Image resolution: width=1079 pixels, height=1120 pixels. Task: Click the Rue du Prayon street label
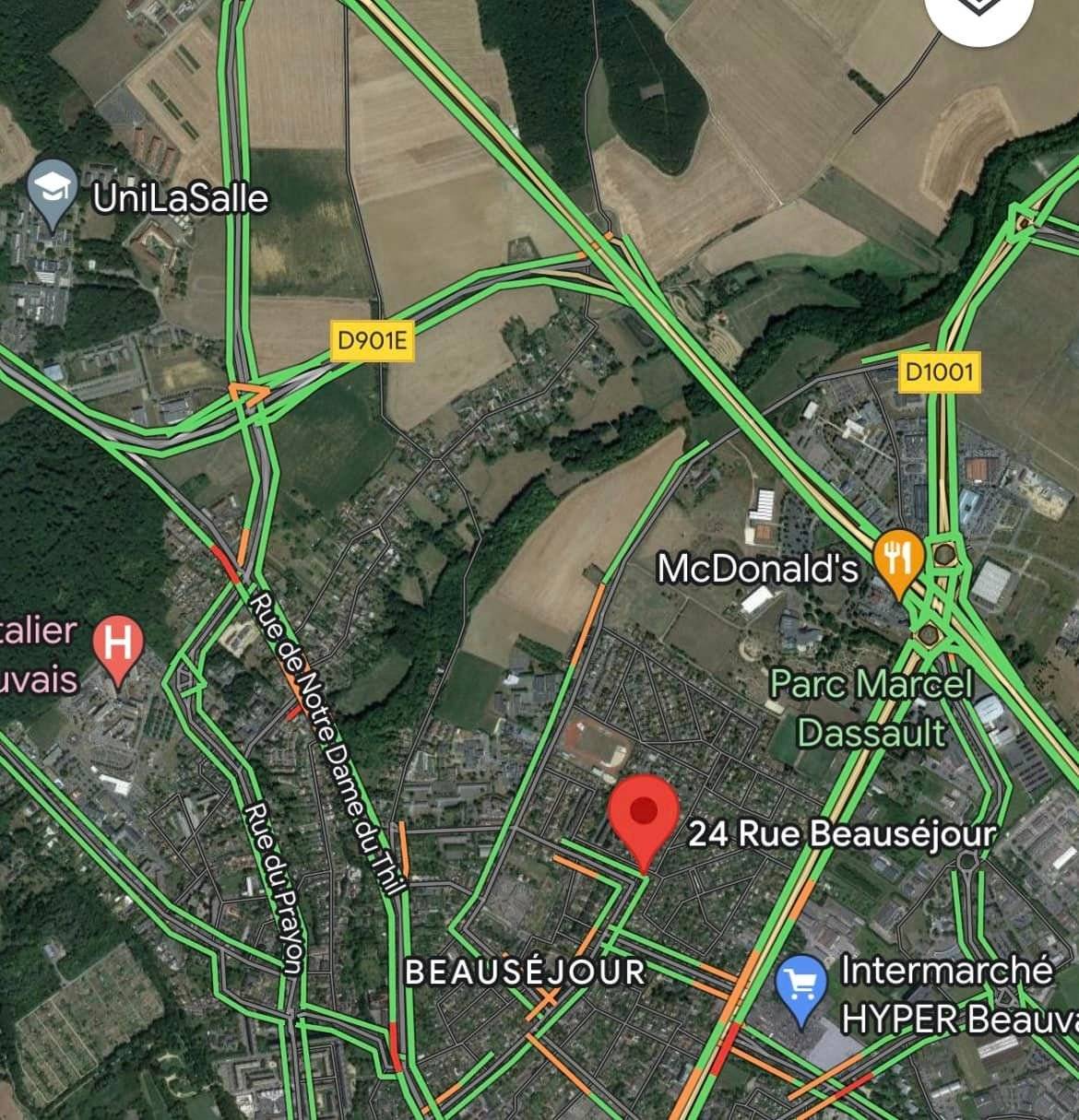click(x=273, y=889)
